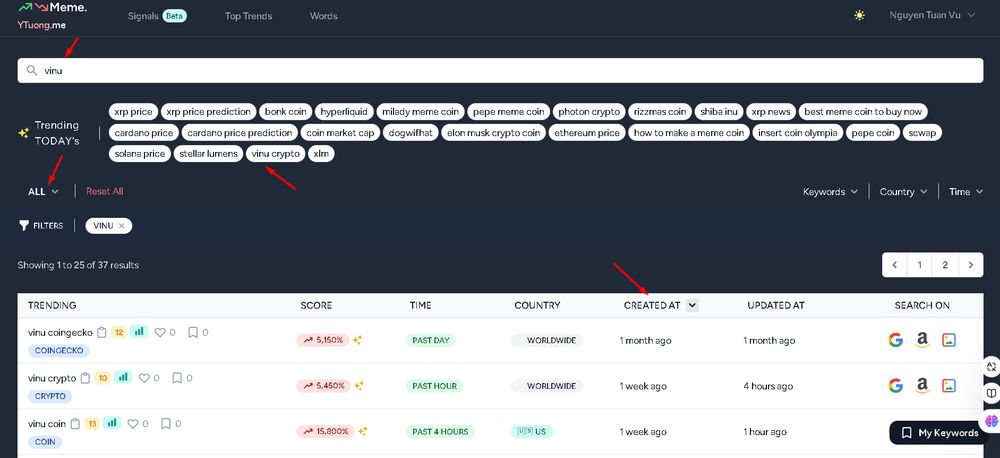Select the 'shiba inu' trending chip
The width and height of the screenshot is (1000, 458).
click(719, 112)
